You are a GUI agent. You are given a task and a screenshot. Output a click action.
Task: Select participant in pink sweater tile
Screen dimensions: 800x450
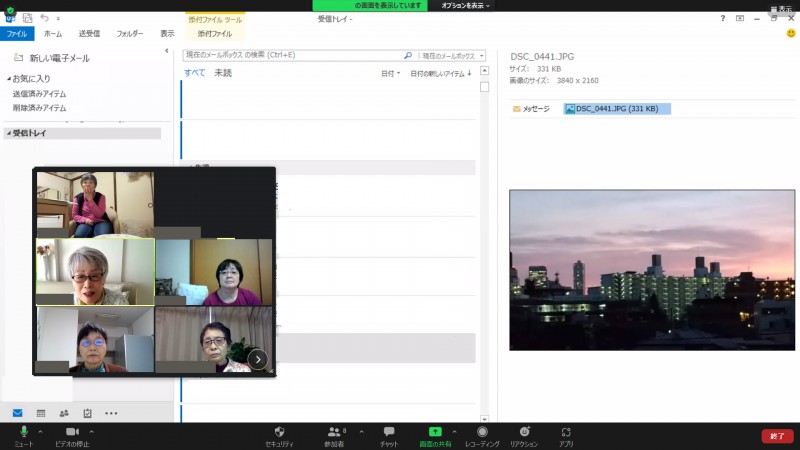(95, 205)
